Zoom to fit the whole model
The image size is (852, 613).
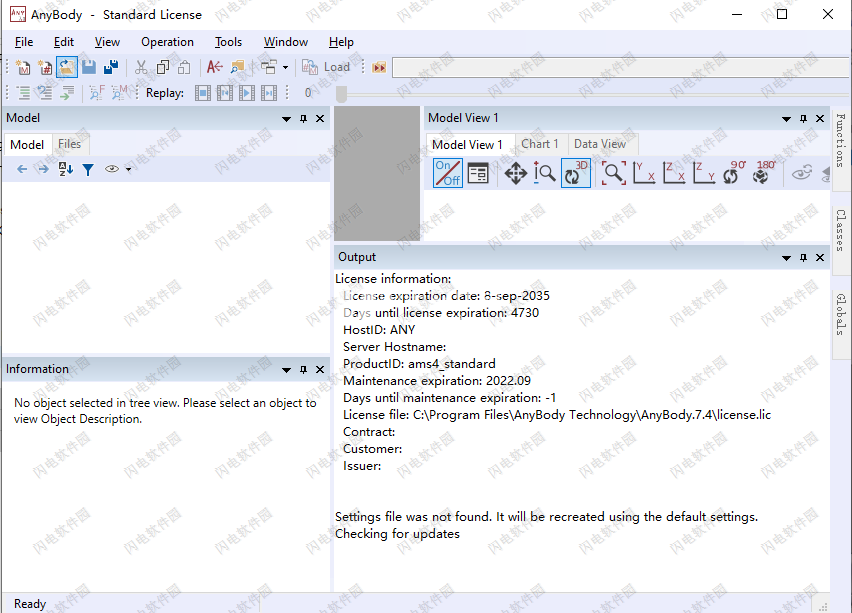[x=613, y=173]
